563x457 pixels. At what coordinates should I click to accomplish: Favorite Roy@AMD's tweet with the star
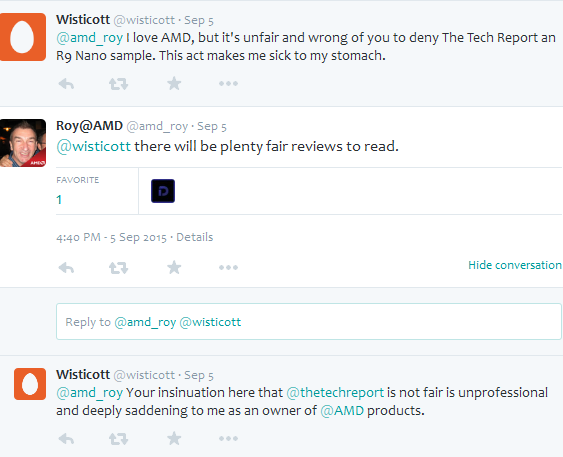(x=174, y=267)
